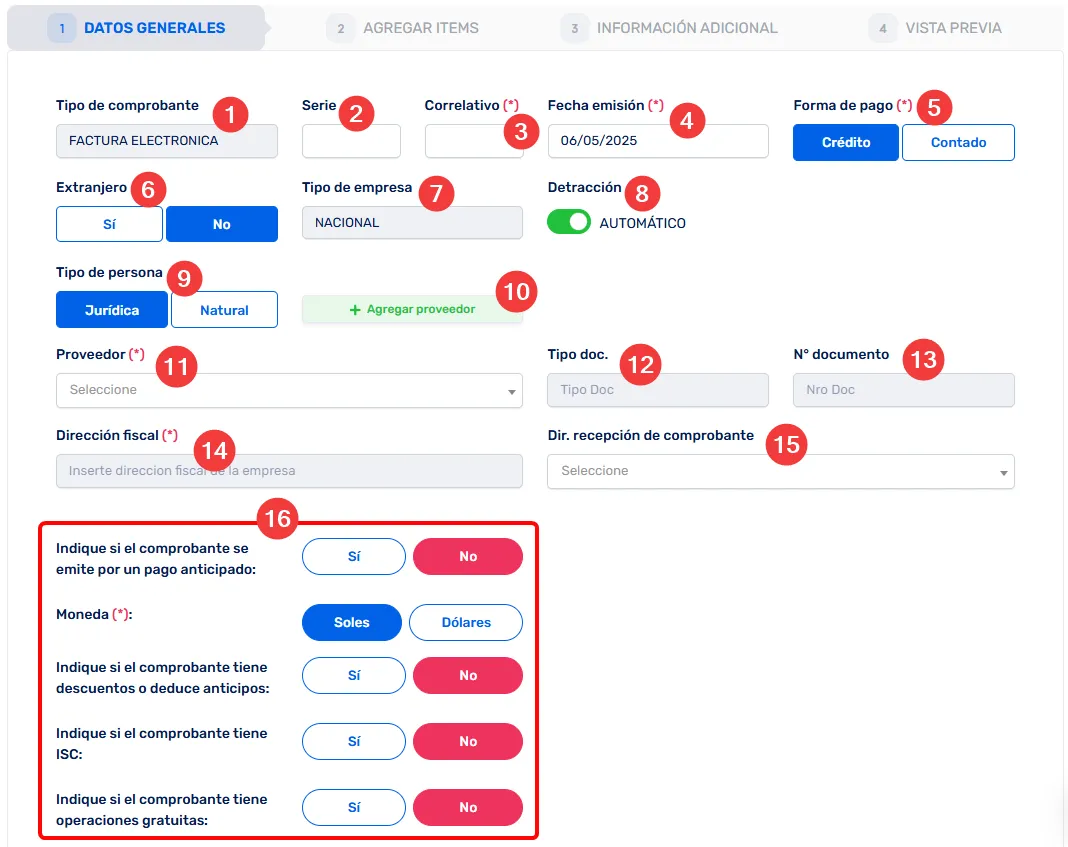This screenshot has width=1068, height=847.
Task: Click the red annotation marker number 16
Action: (278, 519)
